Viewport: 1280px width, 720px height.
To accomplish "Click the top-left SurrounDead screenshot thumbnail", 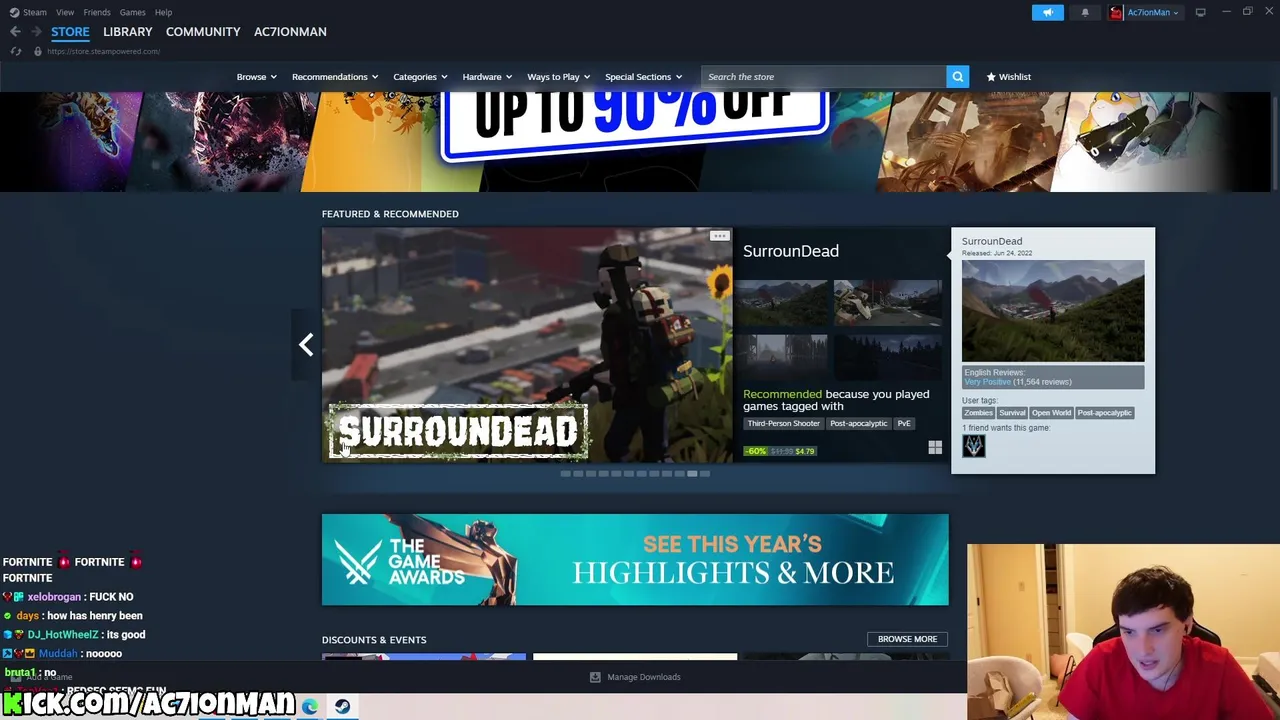I will coord(784,301).
